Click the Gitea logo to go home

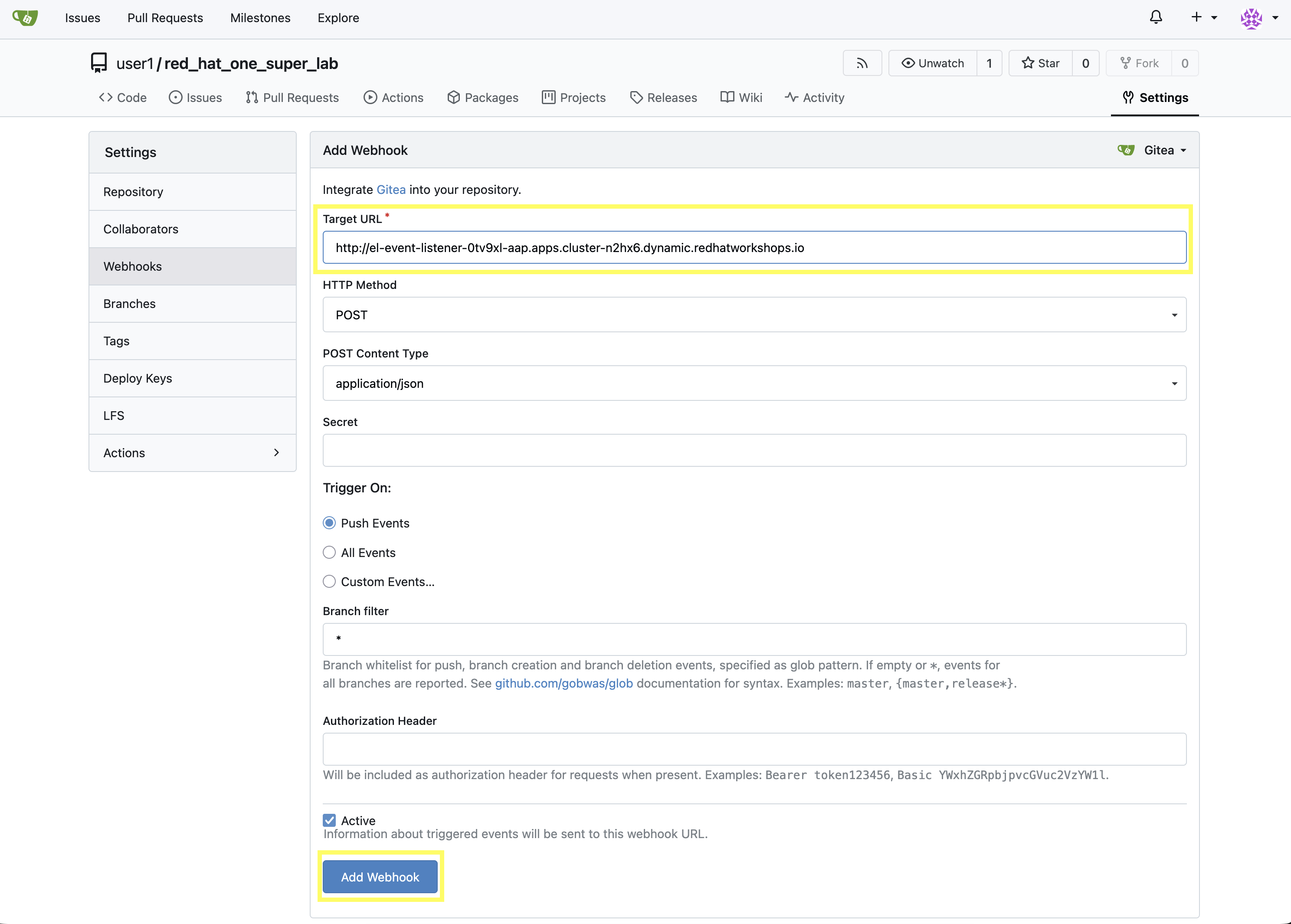24,18
